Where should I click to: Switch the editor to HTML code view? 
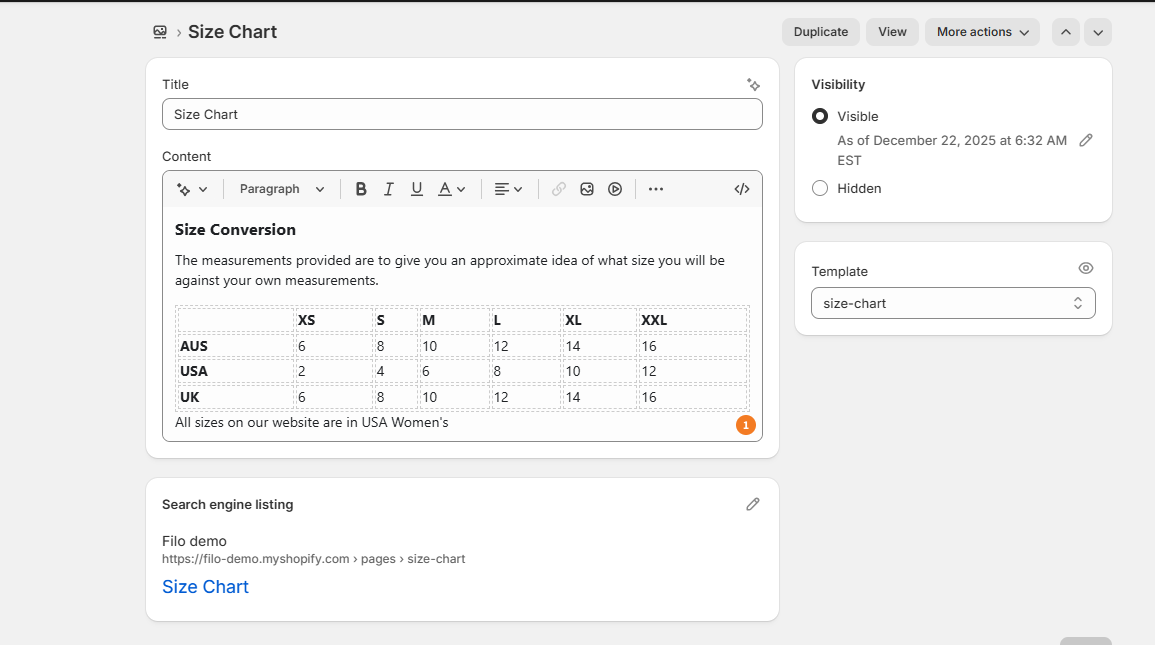coord(742,189)
